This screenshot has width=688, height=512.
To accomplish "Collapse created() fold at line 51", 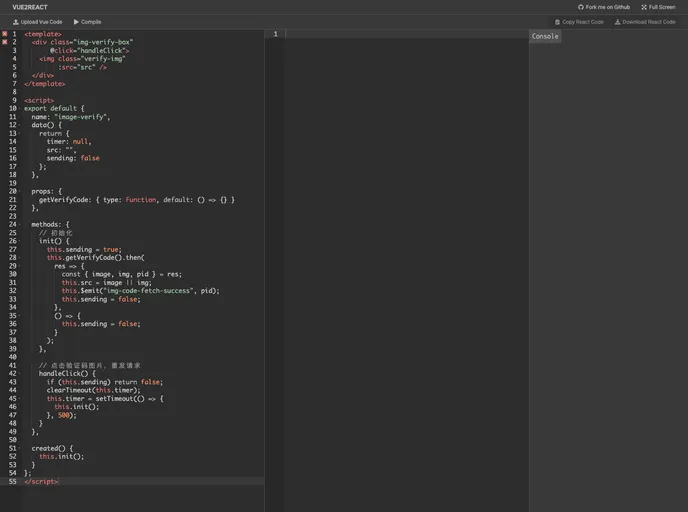I will [19, 448].
